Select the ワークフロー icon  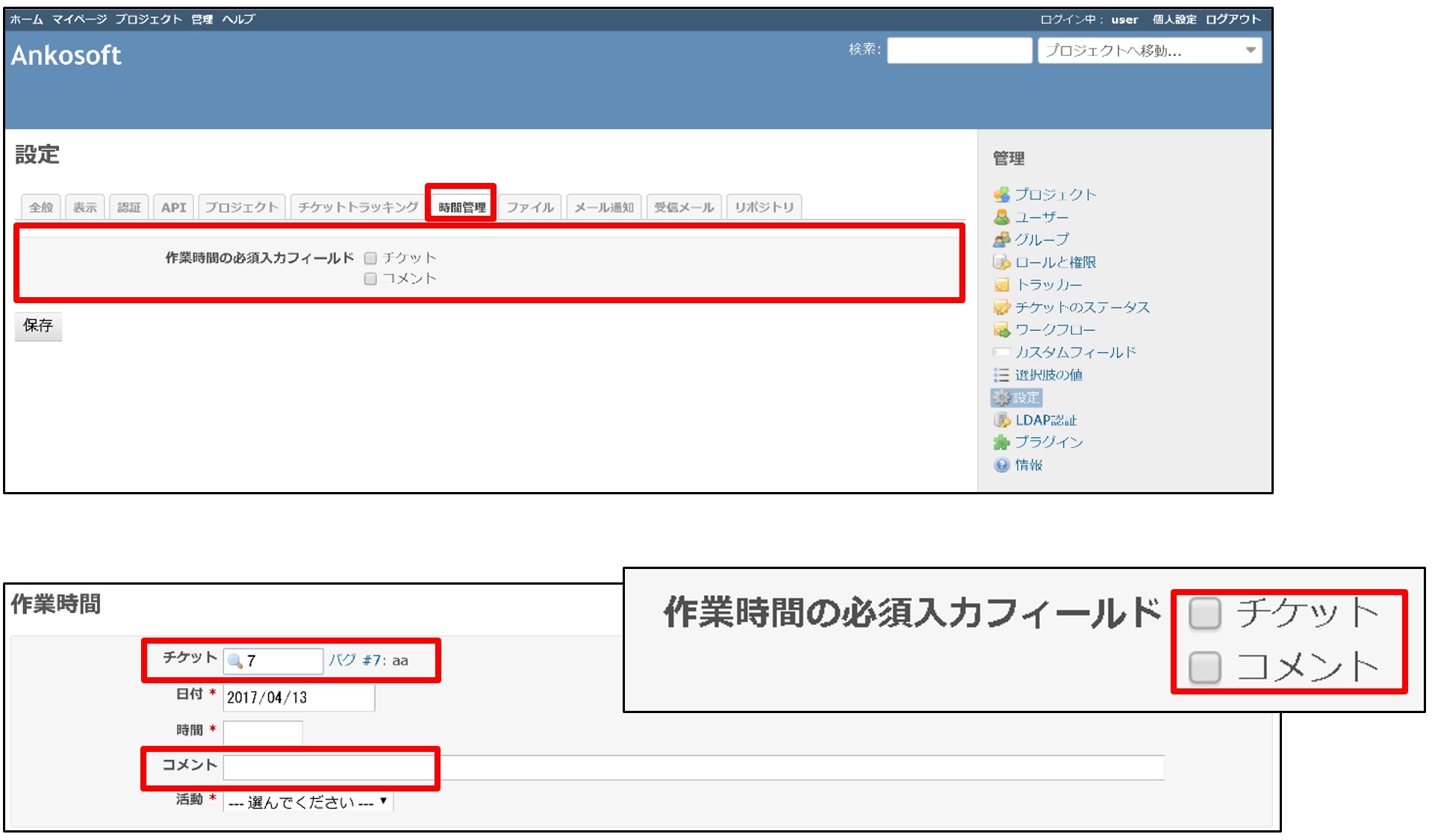[1003, 329]
